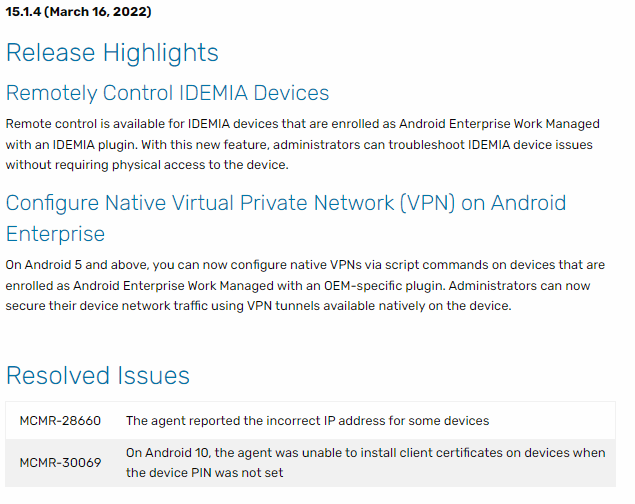Select issue ID MCMR-28660
The image size is (635, 504).
(60, 421)
